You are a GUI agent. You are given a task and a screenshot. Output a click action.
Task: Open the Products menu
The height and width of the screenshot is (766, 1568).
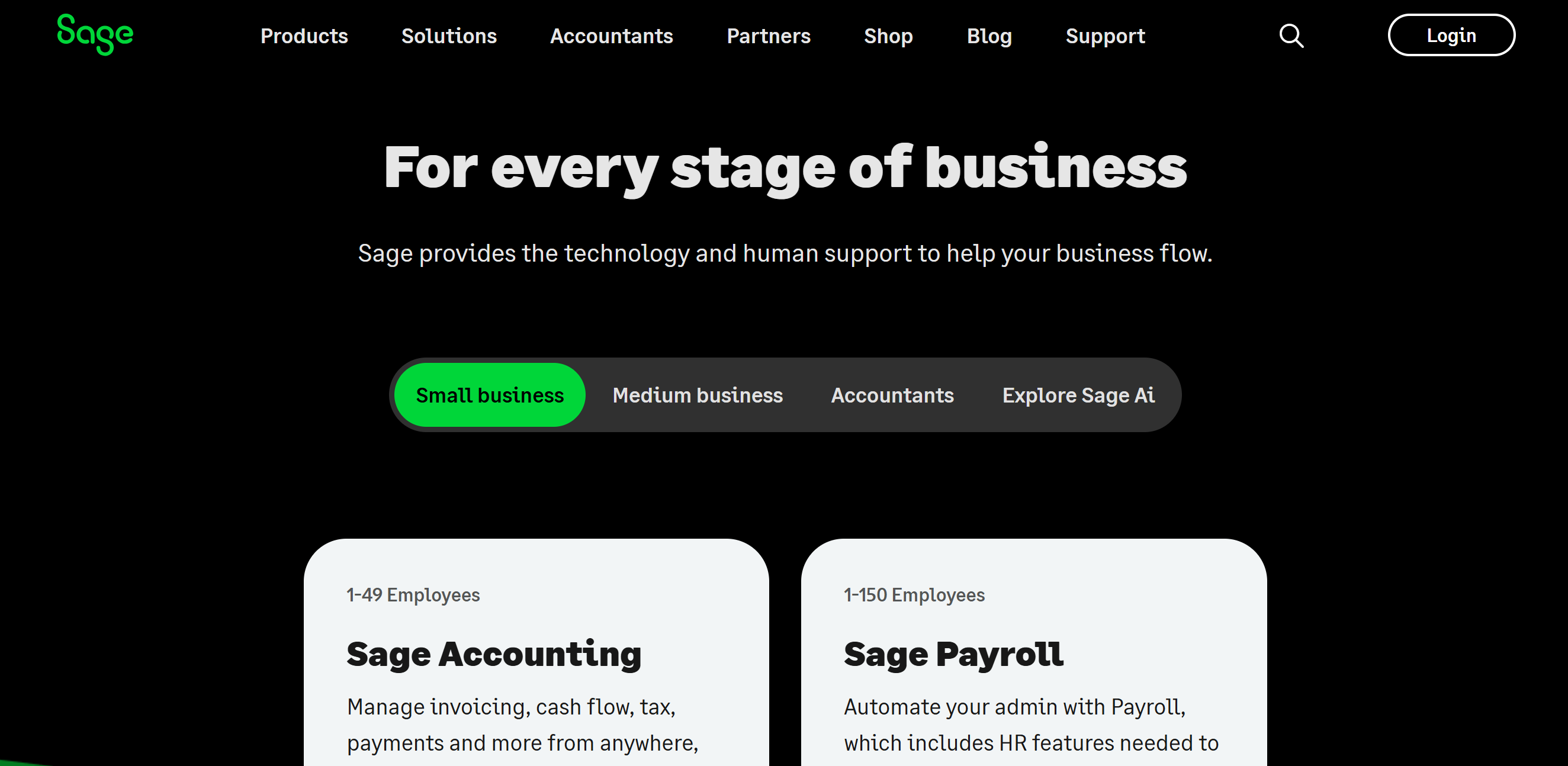tap(304, 36)
